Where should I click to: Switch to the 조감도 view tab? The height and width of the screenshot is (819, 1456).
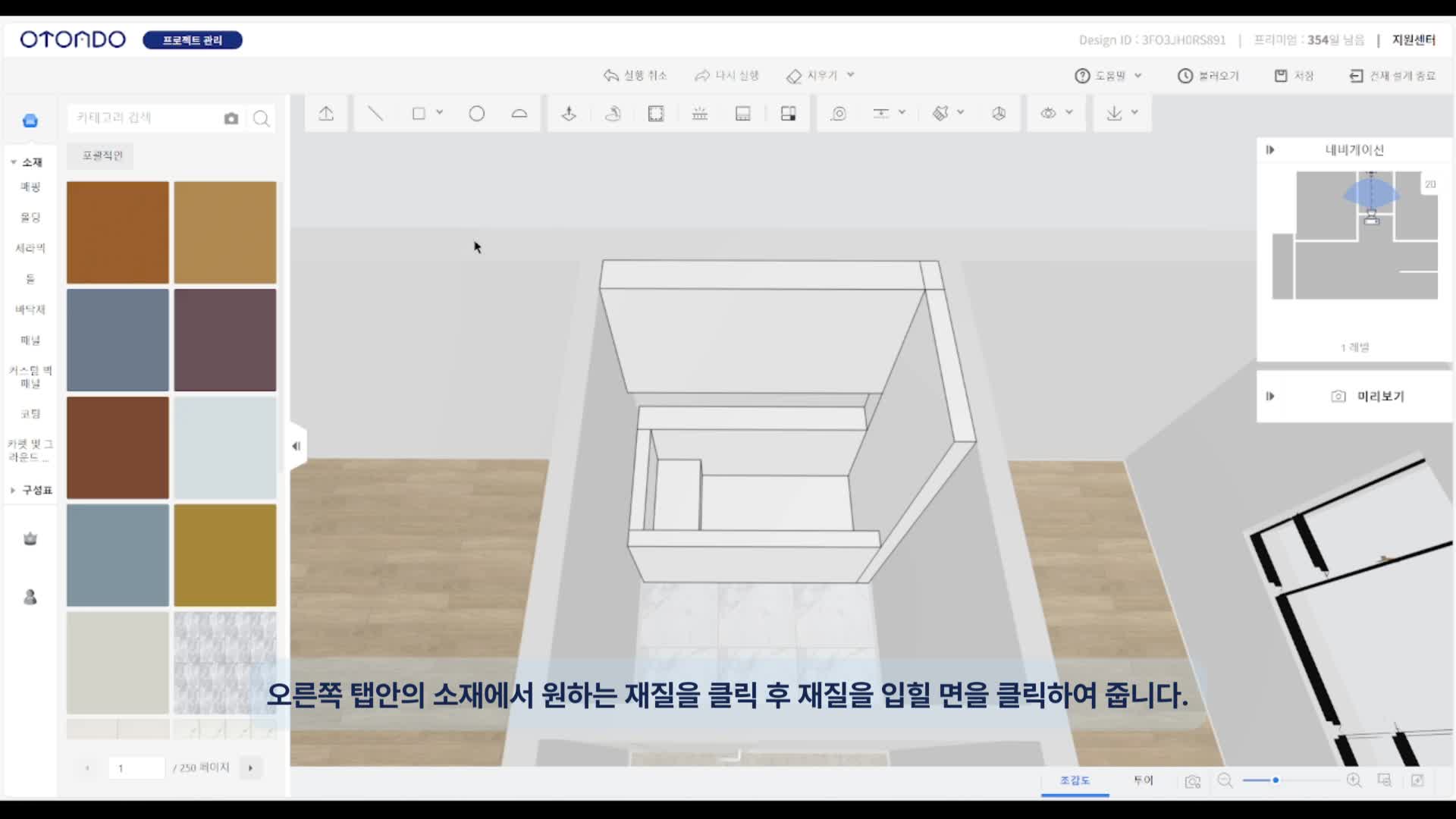1075,780
